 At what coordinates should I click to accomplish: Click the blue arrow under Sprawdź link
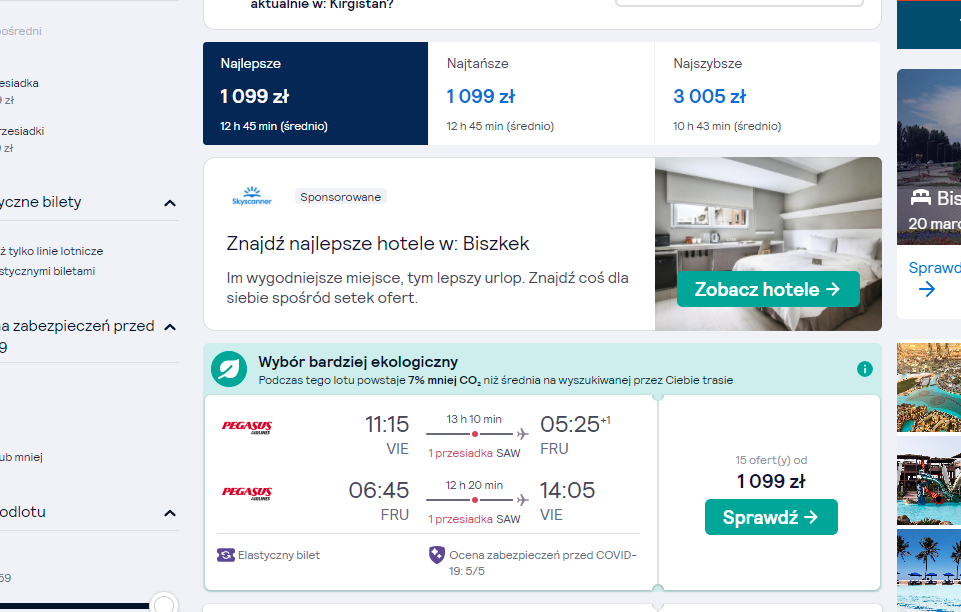927,289
